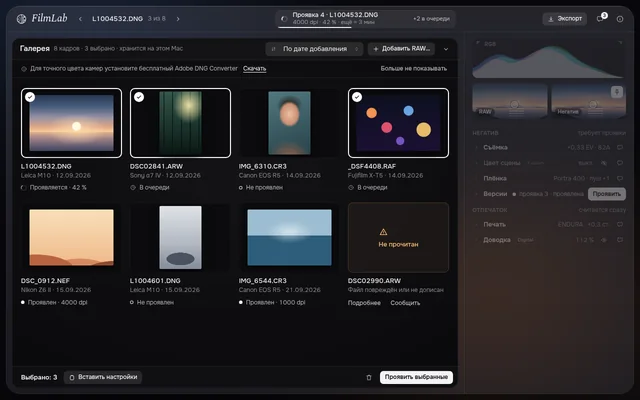Go to the previous frame with left arrow
The width and height of the screenshot is (640, 400).
pyautogui.click(x=80, y=19)
